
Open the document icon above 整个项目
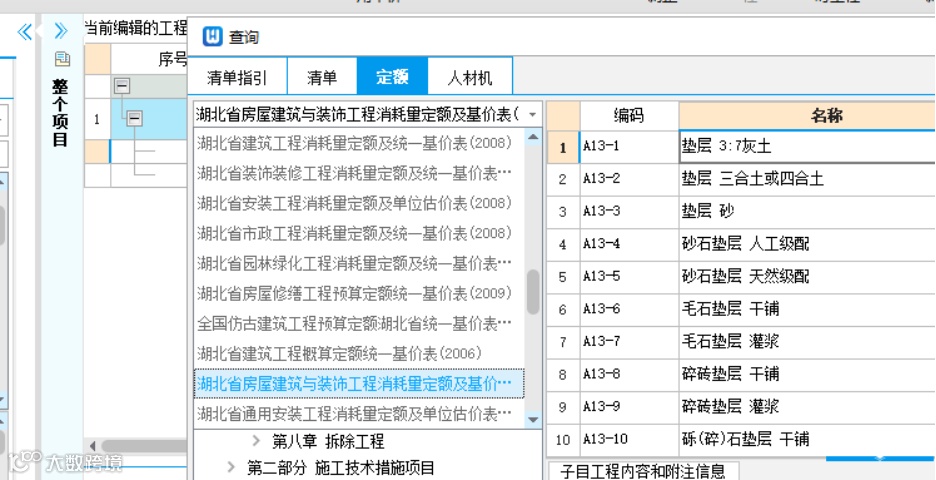coord(62,59)
